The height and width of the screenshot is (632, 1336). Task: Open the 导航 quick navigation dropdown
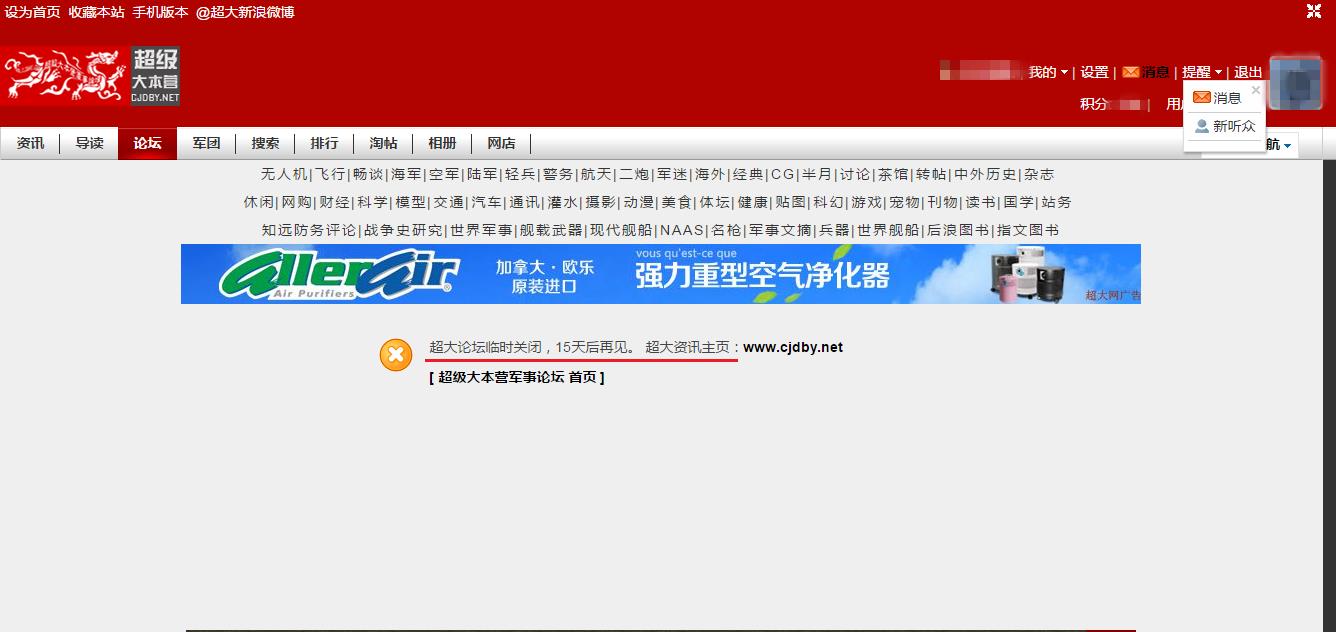(1279, 145)
